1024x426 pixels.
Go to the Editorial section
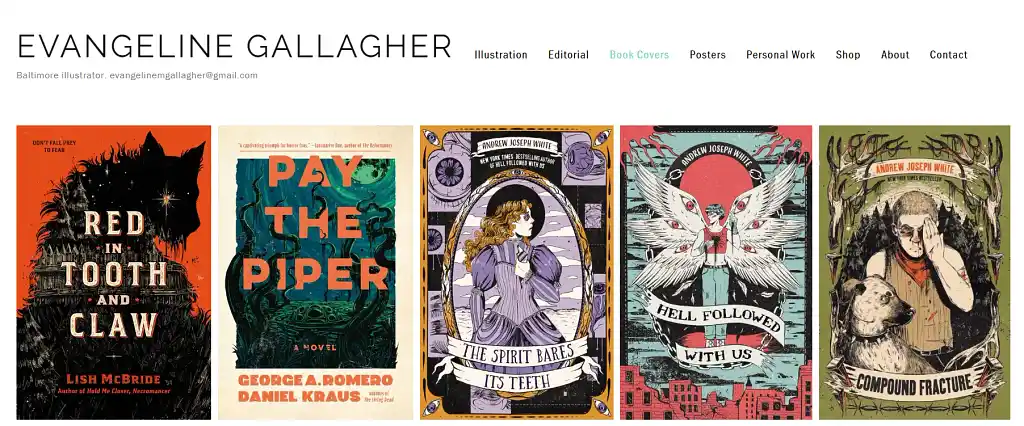[x=568, y=55]
